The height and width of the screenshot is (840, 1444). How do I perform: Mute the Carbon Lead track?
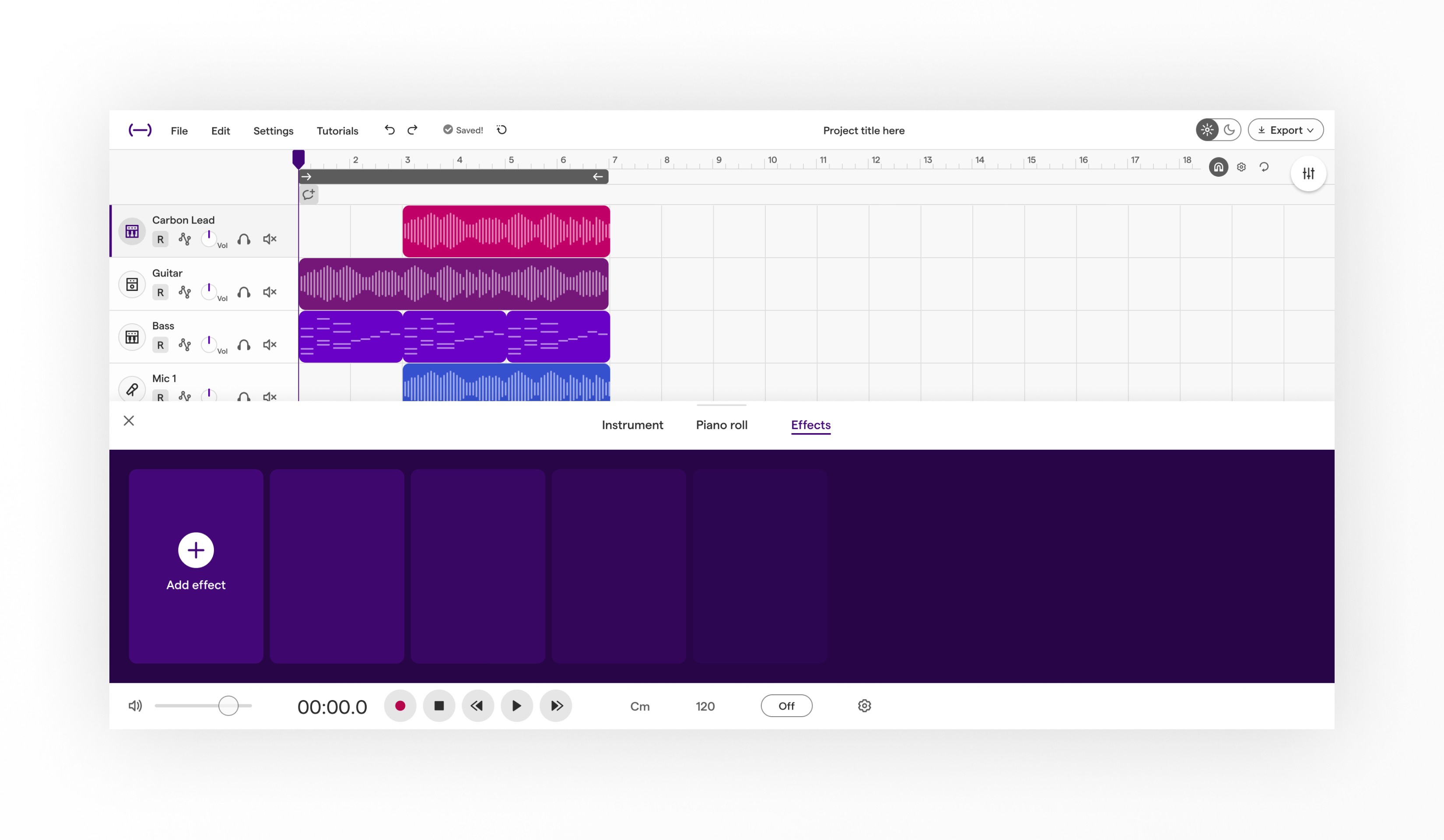coord(270,239)
